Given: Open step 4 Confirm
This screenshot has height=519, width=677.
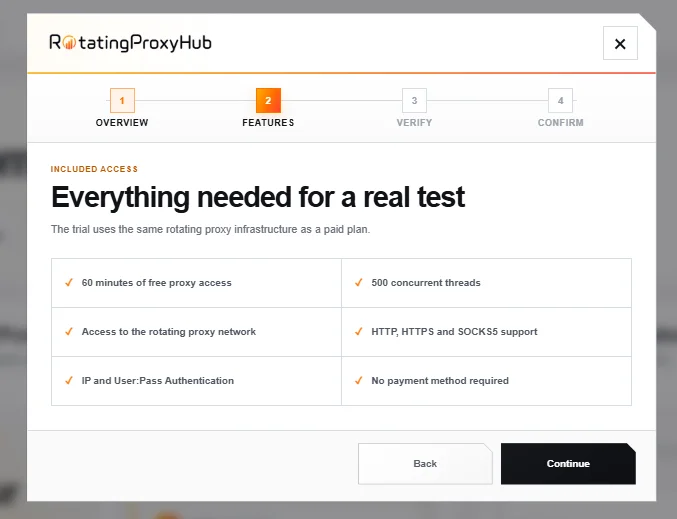Looking at the screenshot, I should (560, 101).
